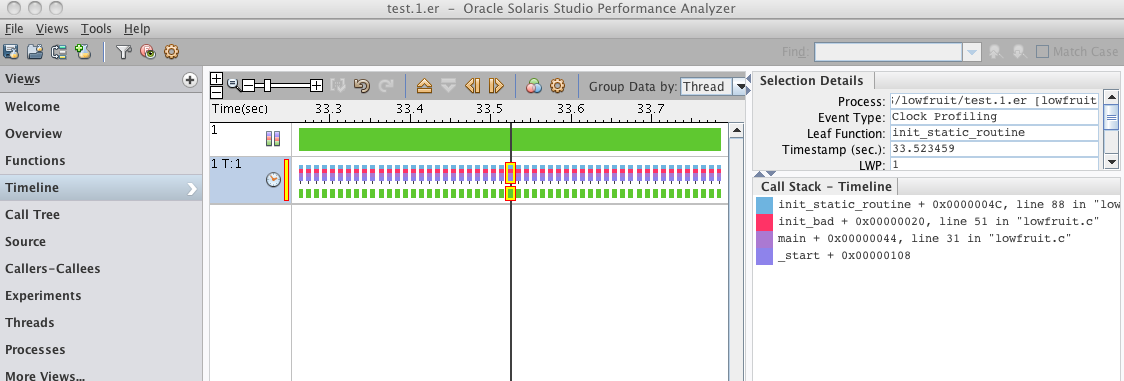Open the File menu
The height and width of the screenshot is (381, 1124).
click(x=14, y=29)
